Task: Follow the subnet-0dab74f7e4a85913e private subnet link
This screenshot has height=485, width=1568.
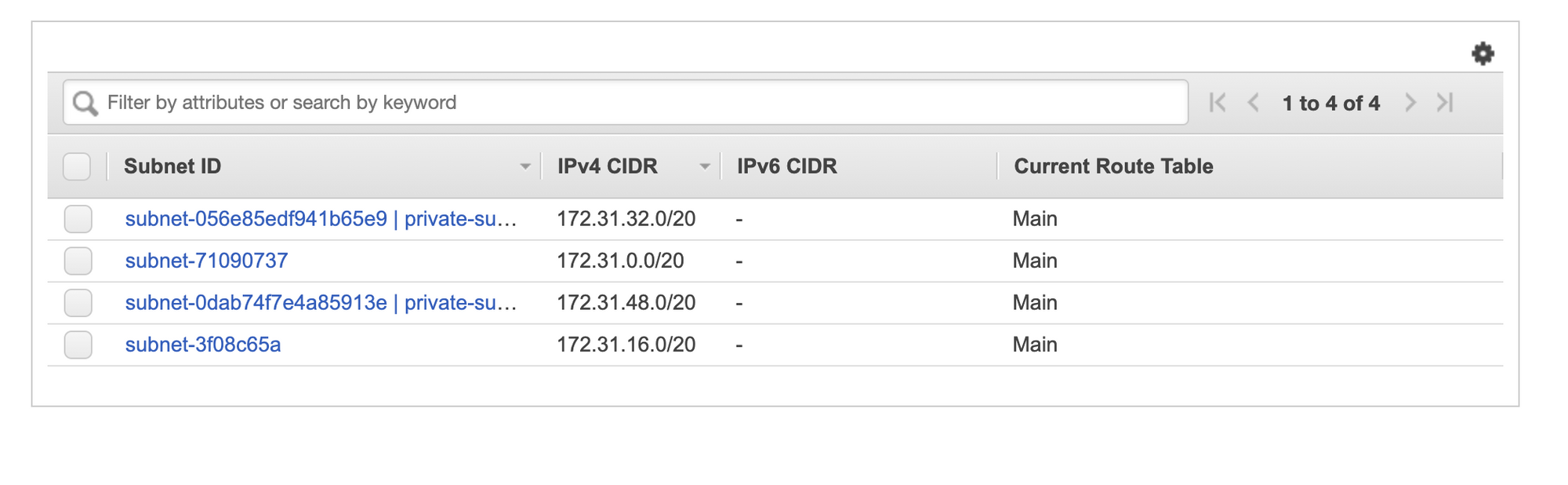Action: click(320, 303)
